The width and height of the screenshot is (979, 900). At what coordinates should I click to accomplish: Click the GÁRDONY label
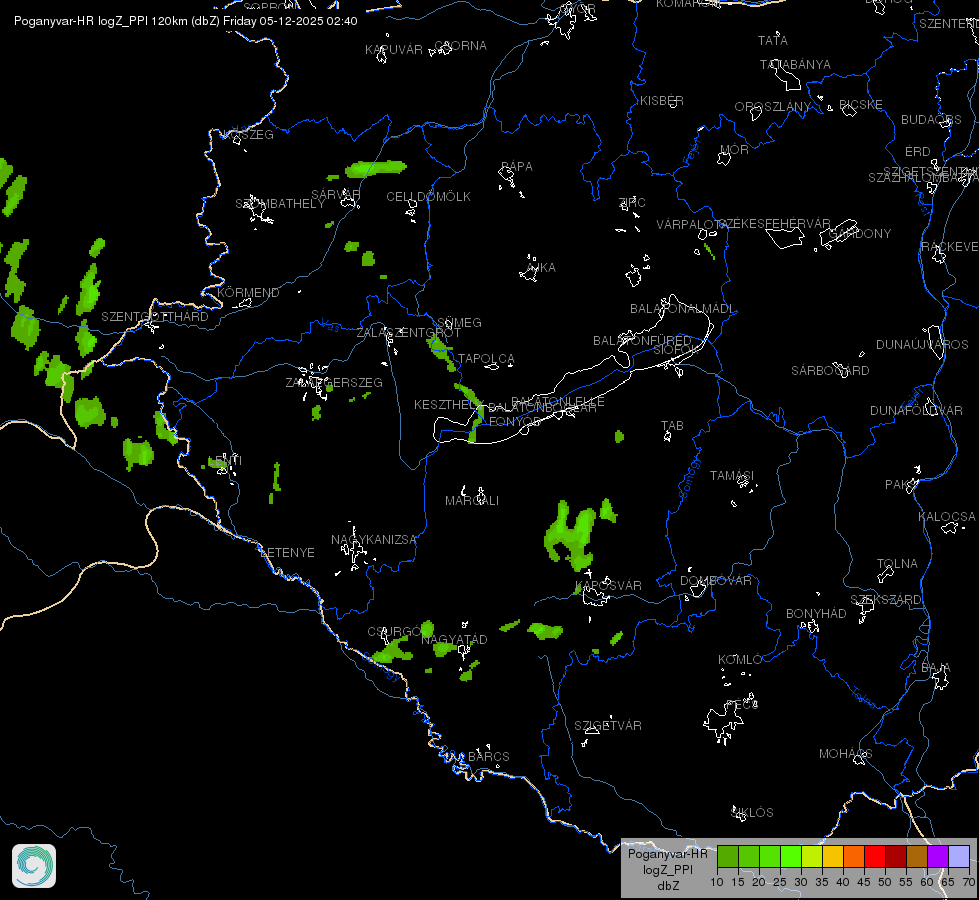point(860,234)
